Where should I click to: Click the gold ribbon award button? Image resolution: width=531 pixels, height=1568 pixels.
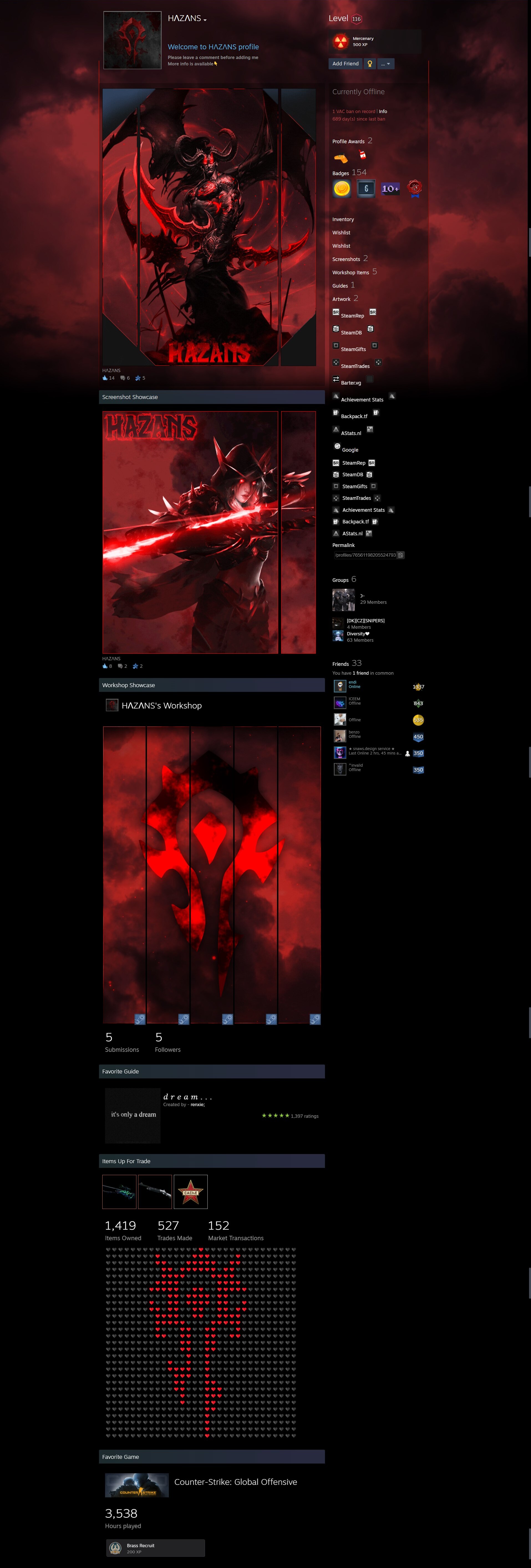pyautogui.click(x=370, y=64)
